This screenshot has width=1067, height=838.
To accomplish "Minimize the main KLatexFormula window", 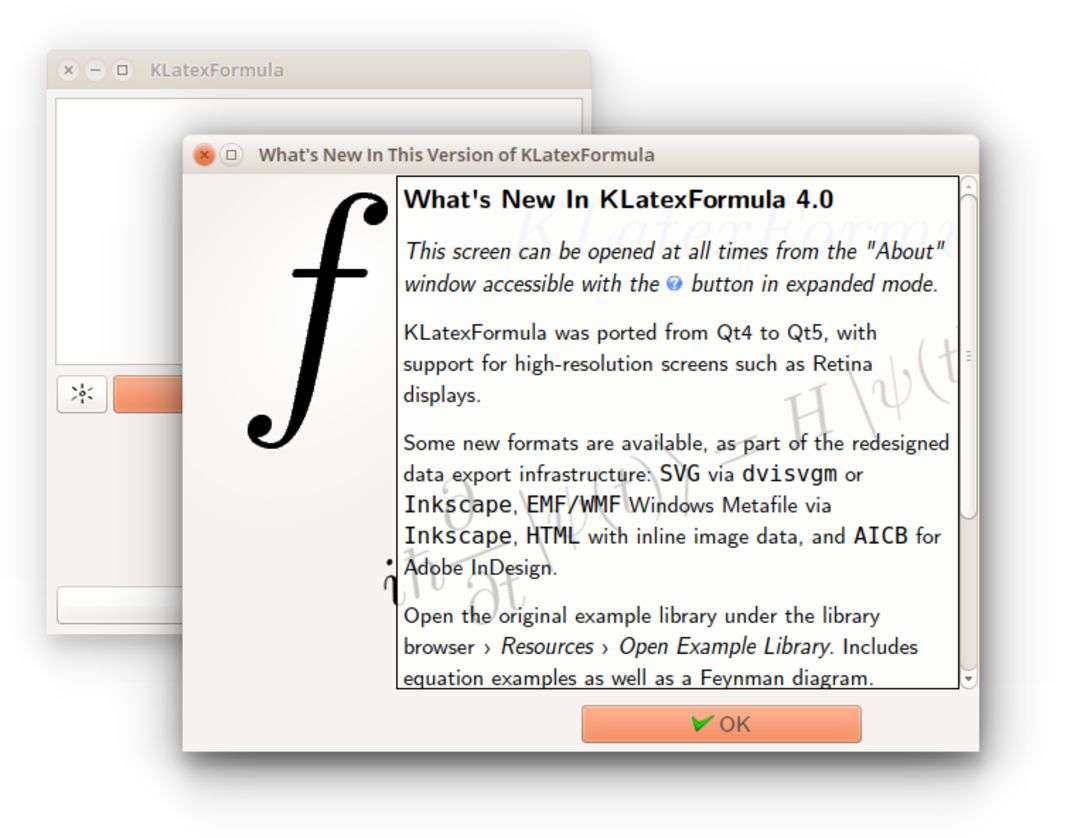I will point(95,70).
